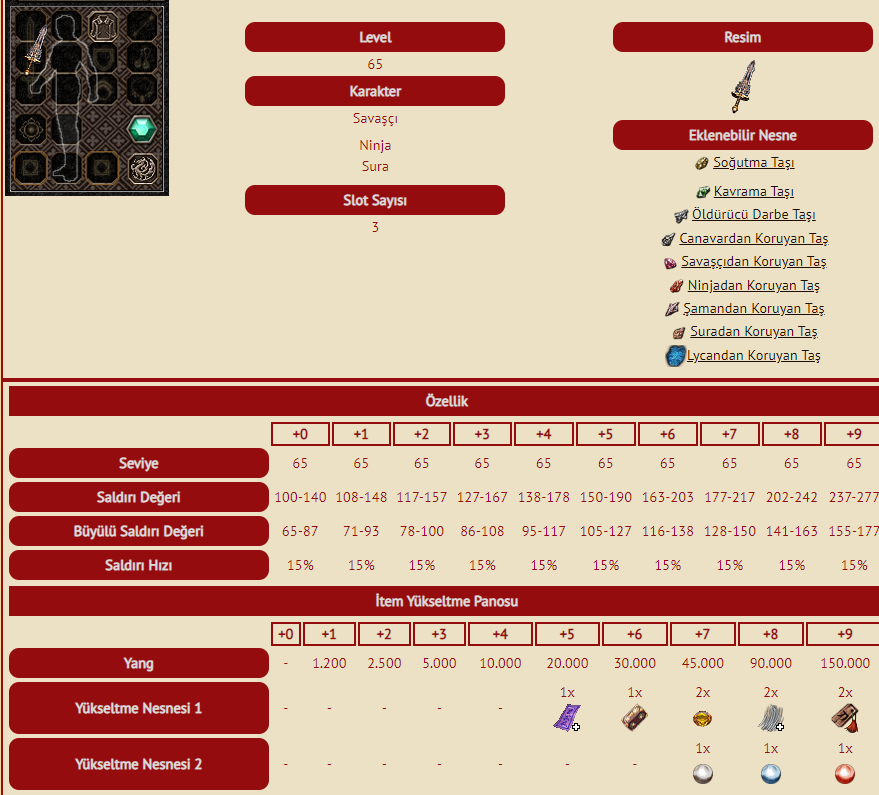
Task: Click the Kavrama Taşı green stone icon
Action: pos(702,192)
